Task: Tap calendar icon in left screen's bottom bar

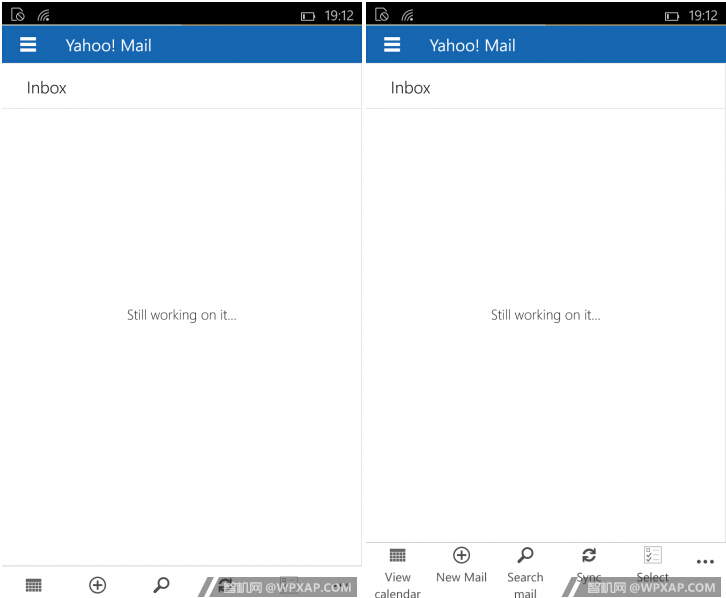Action: click(33, 585)
